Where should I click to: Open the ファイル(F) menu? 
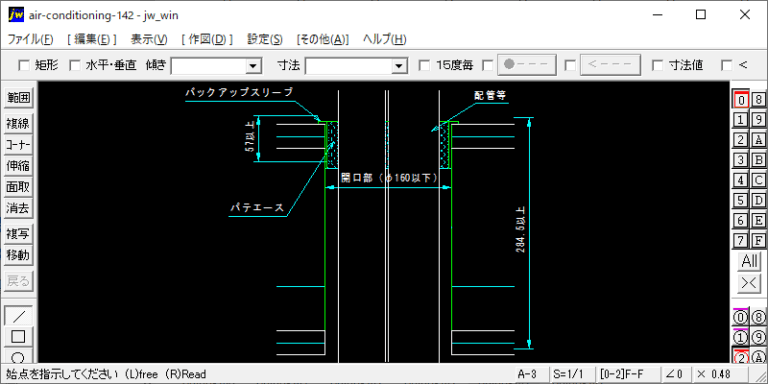point(30,39)
